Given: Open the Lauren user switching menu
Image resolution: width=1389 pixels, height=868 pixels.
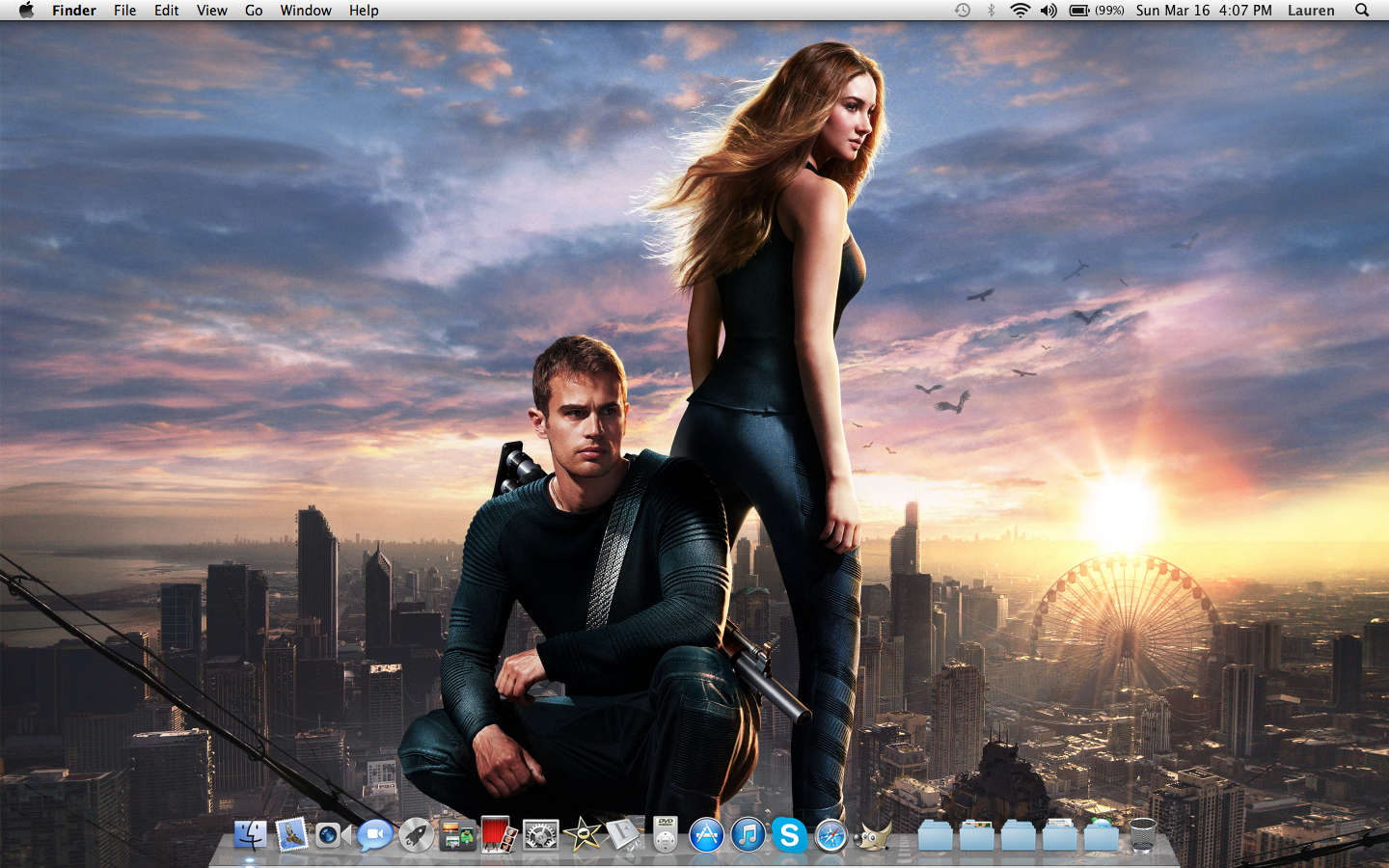Looking at the screenshot, I should click(x=1311, y=11).
